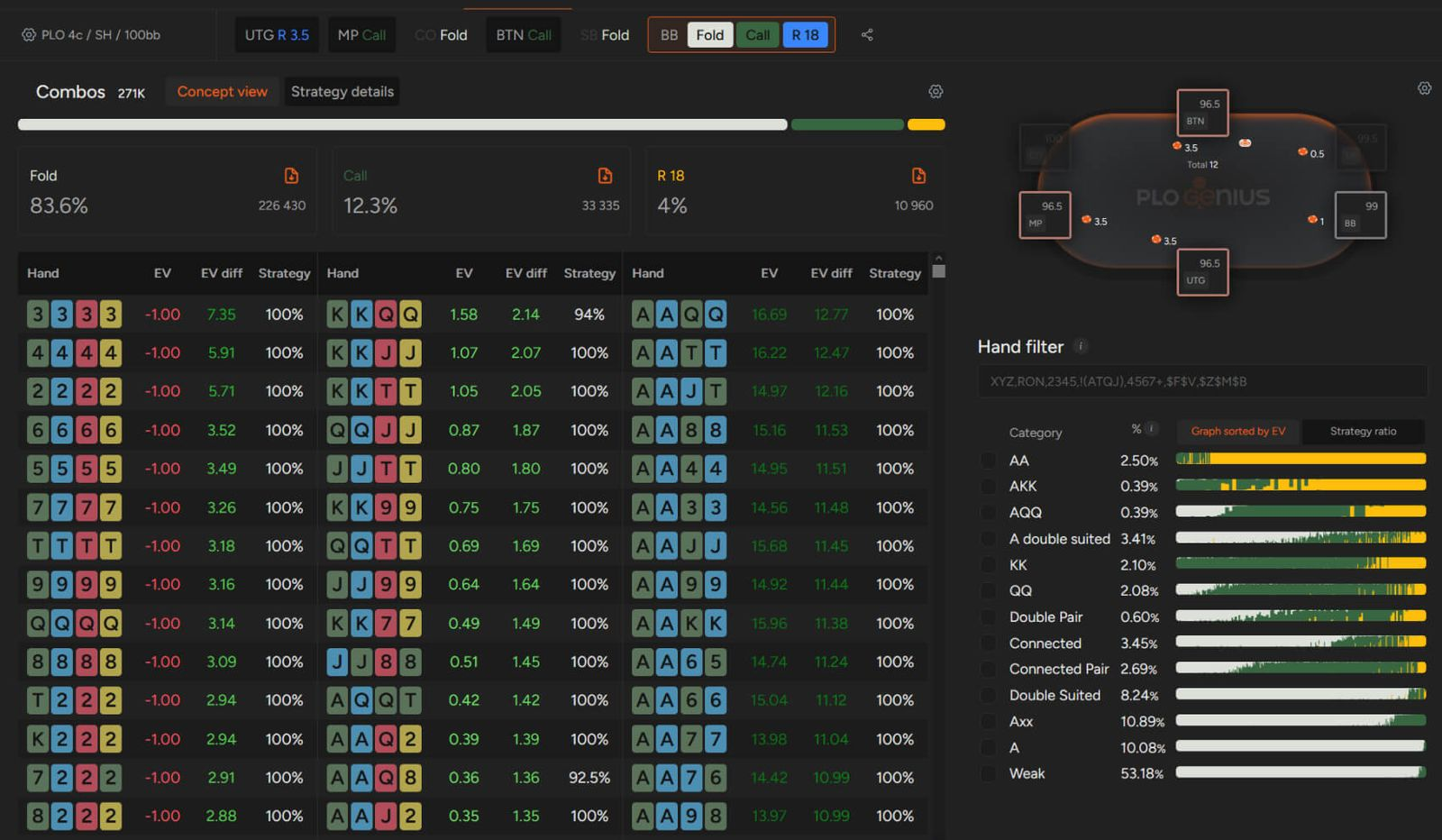Enable the Connected Pair category checkbox
Image resolution: width=1442 pixels, height=840 pixels.
pos(989,670)
